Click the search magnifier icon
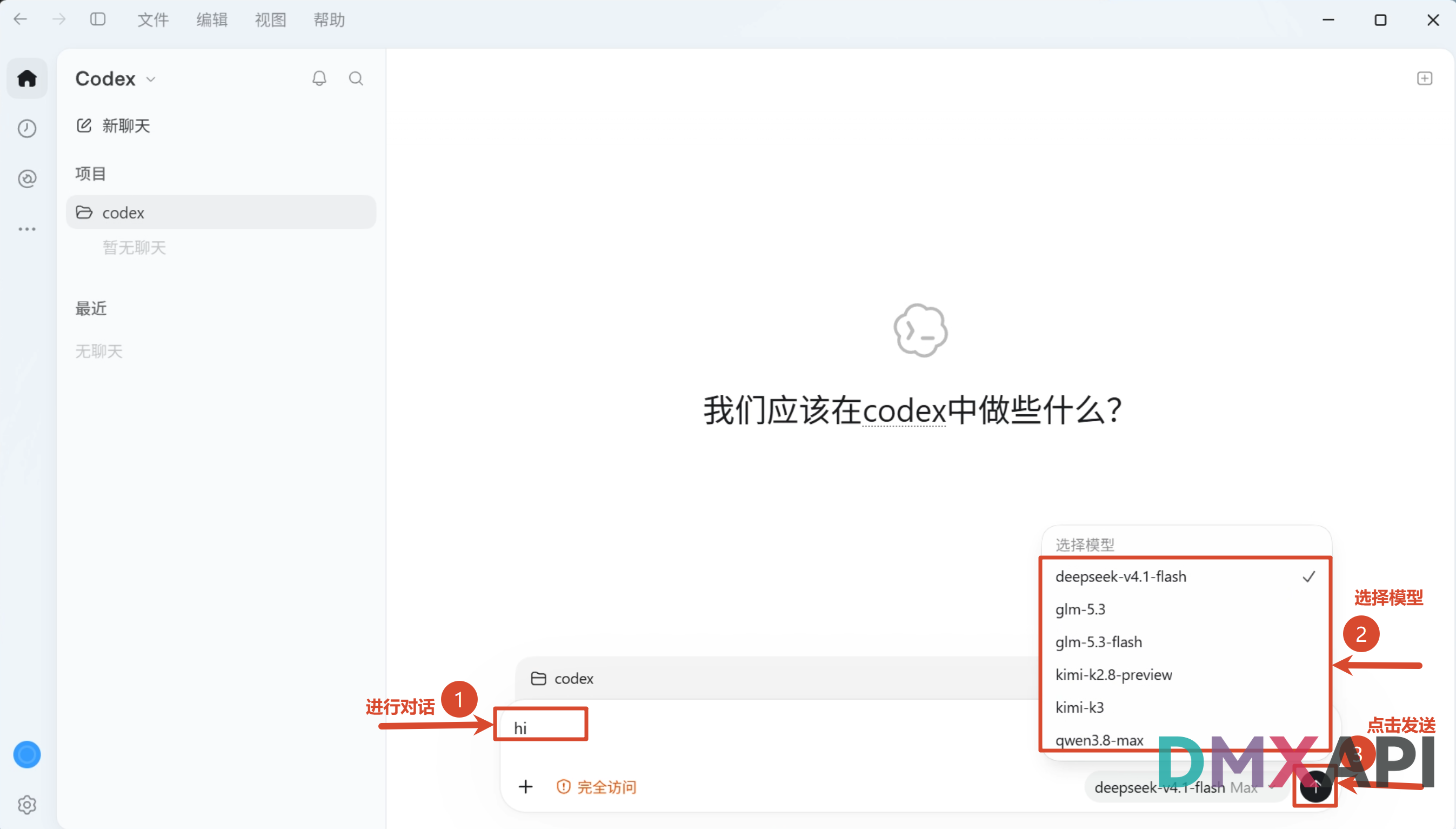 tap(356, 78)
